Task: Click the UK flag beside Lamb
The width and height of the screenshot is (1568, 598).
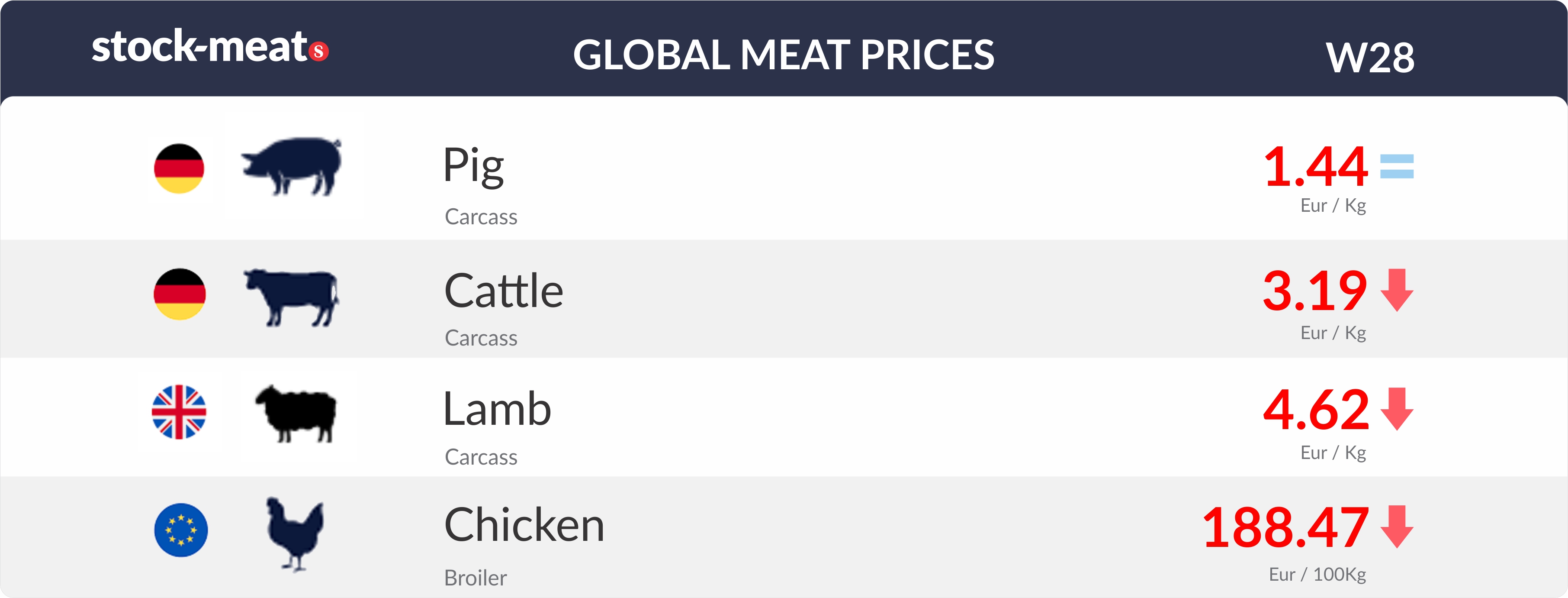Action: tap(179, 412)
